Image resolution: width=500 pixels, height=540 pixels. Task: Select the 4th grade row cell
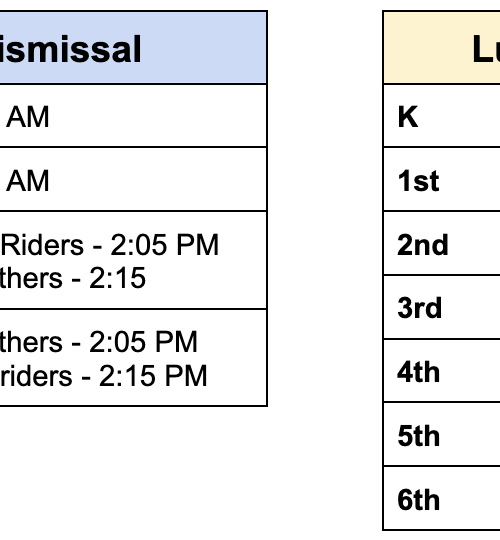click(442, 371)
